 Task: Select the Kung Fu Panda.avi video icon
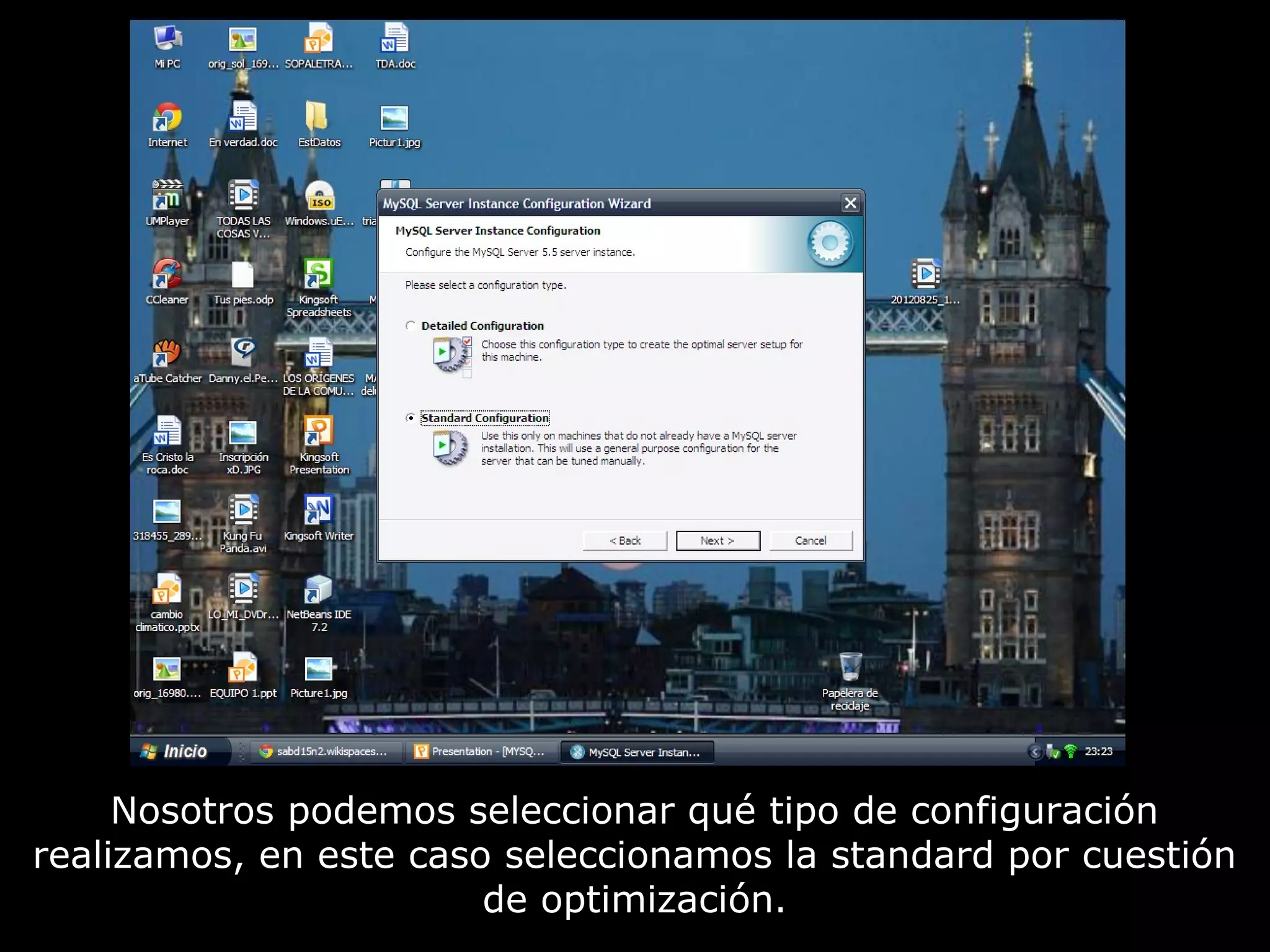pyautogui.click(x=242, y=511)
